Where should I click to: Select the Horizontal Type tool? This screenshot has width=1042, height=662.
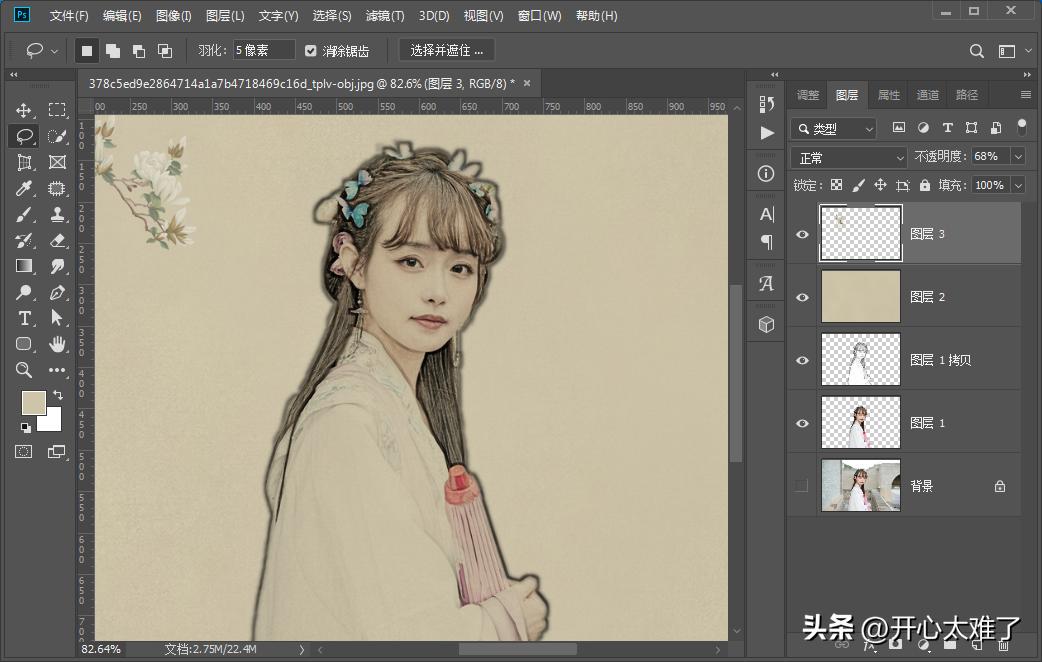24,318
